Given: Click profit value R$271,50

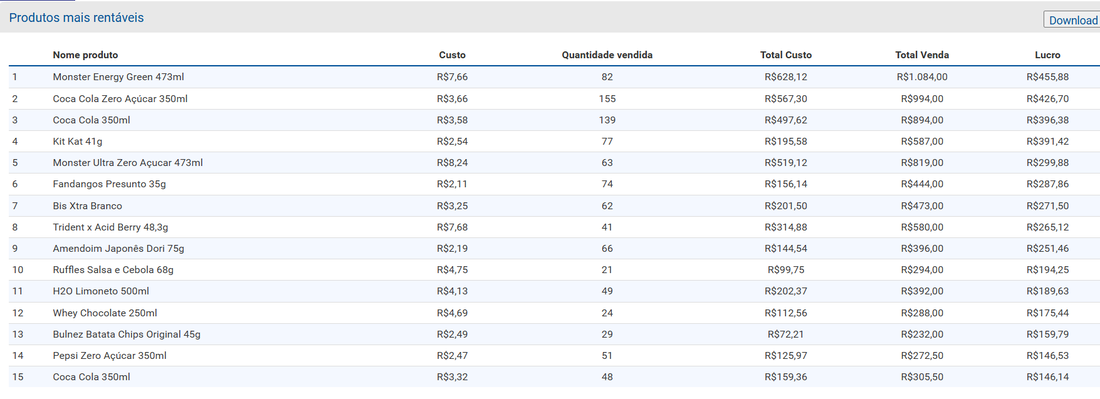Looking at the screenshot, I should 1047,206.
